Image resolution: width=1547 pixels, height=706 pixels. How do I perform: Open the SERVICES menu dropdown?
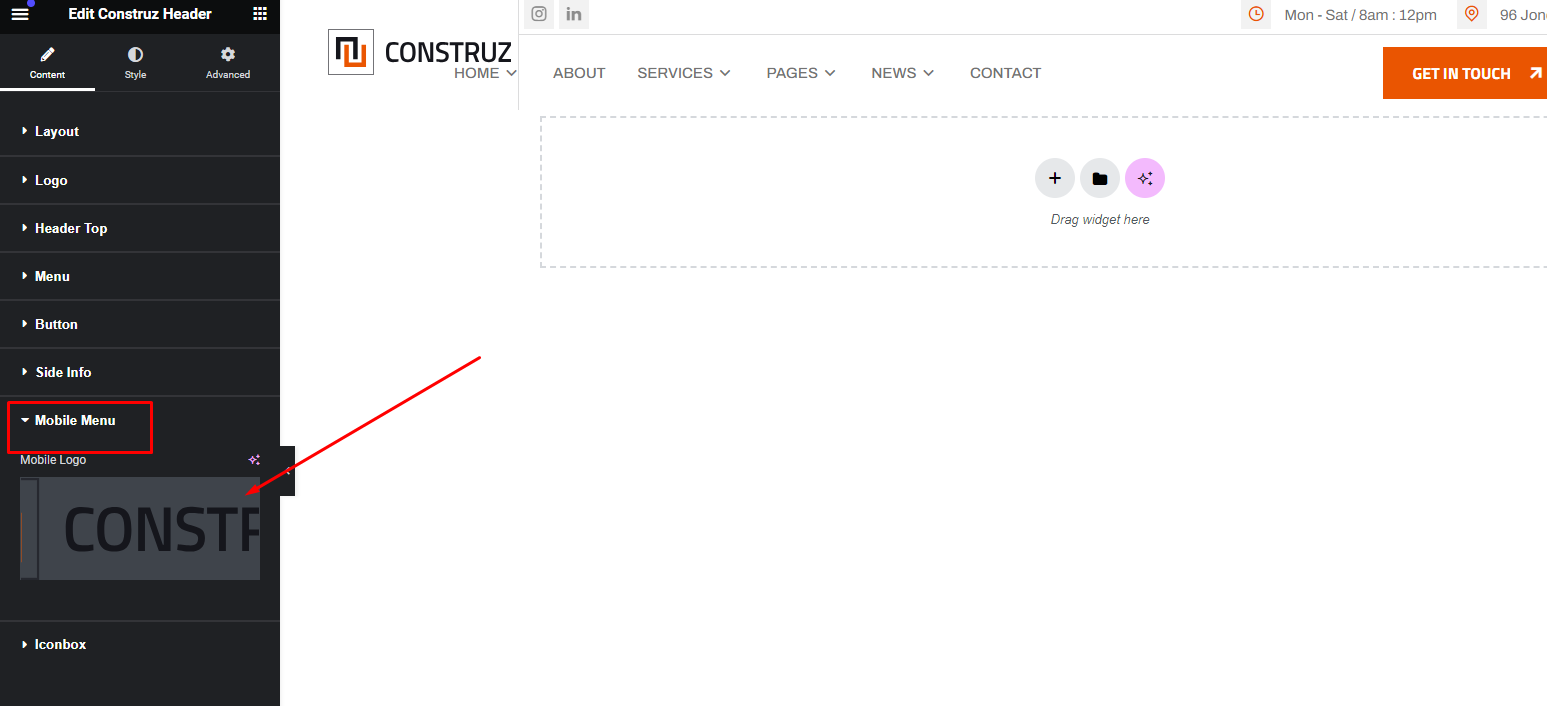pyautogui.click(x=684, y=73)
